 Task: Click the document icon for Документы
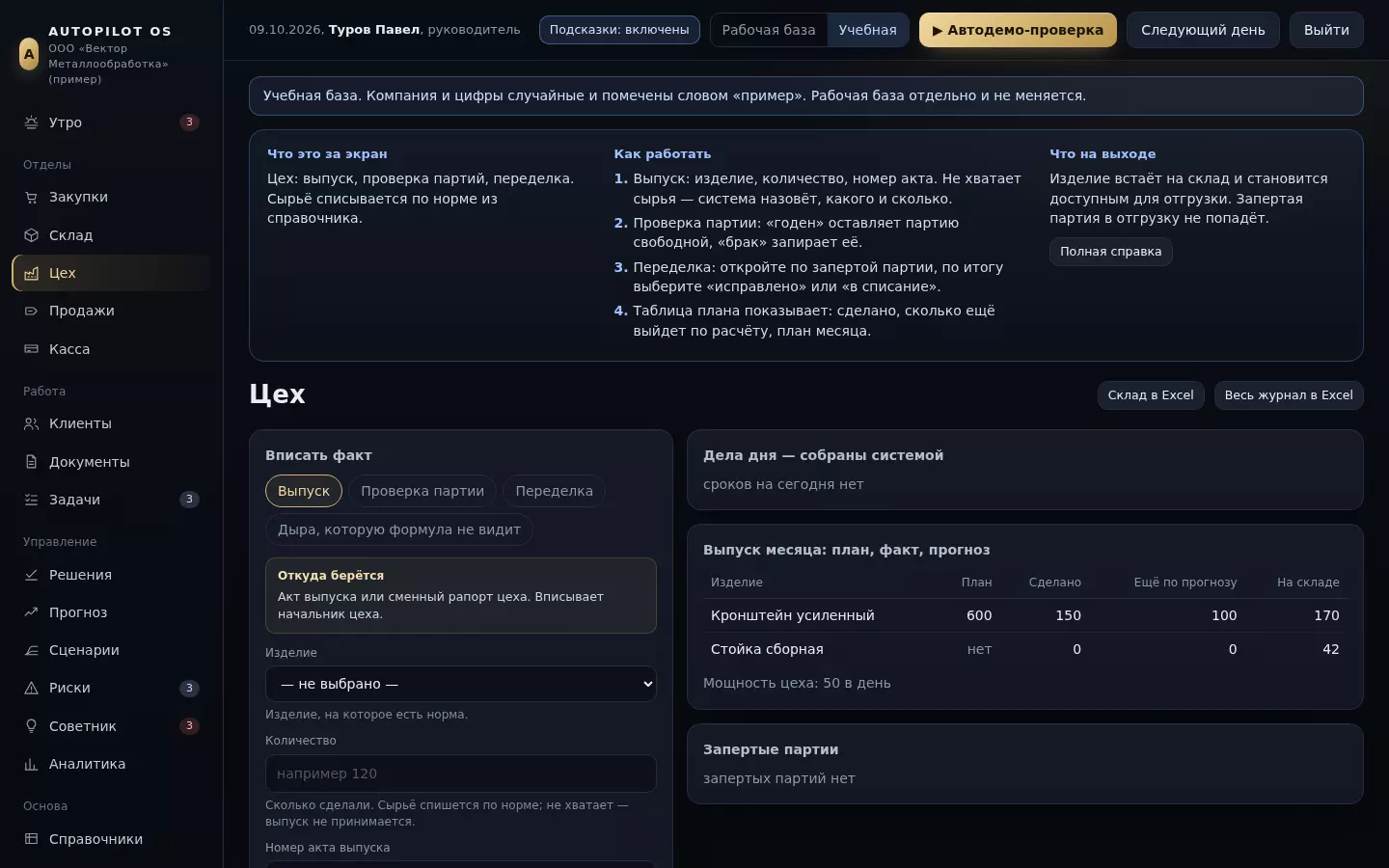coord(31,462)
